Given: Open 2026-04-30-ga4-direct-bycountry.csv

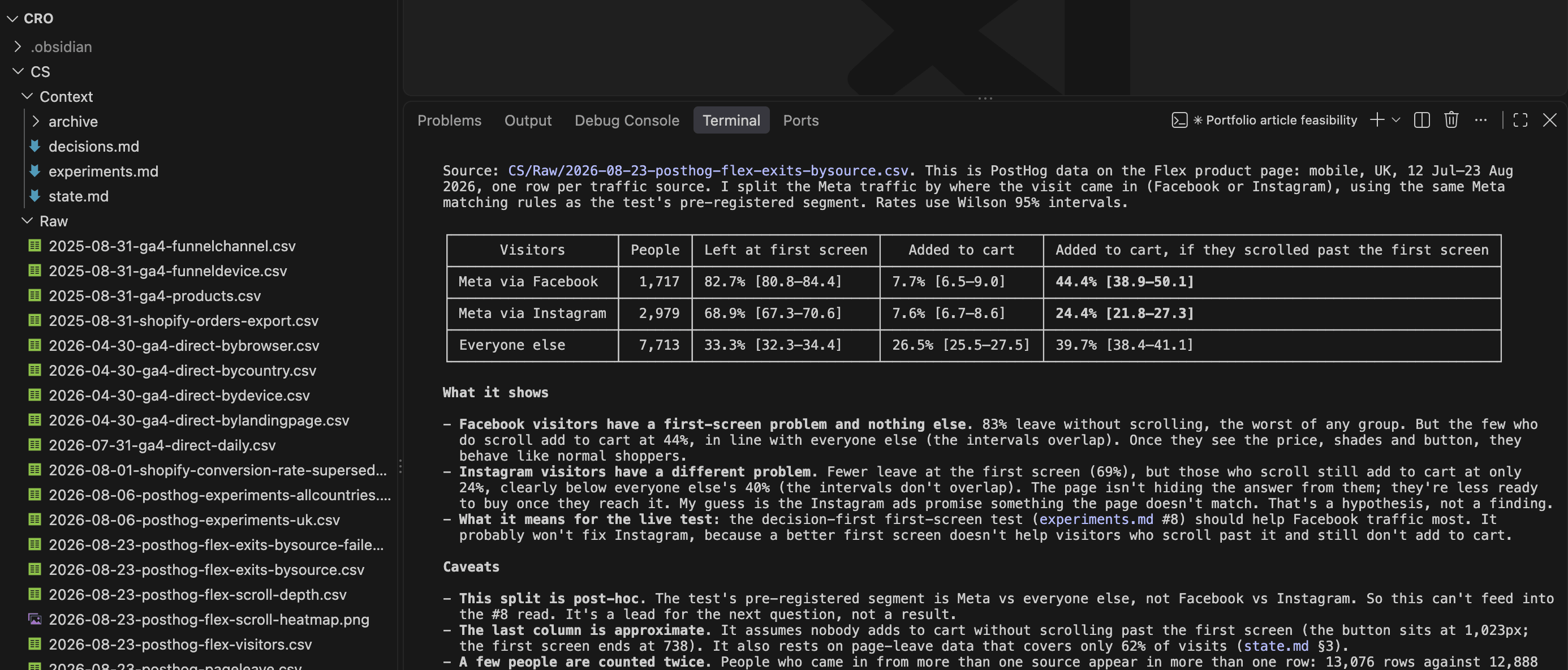Looking at the screenshot, I should point(182,370).
